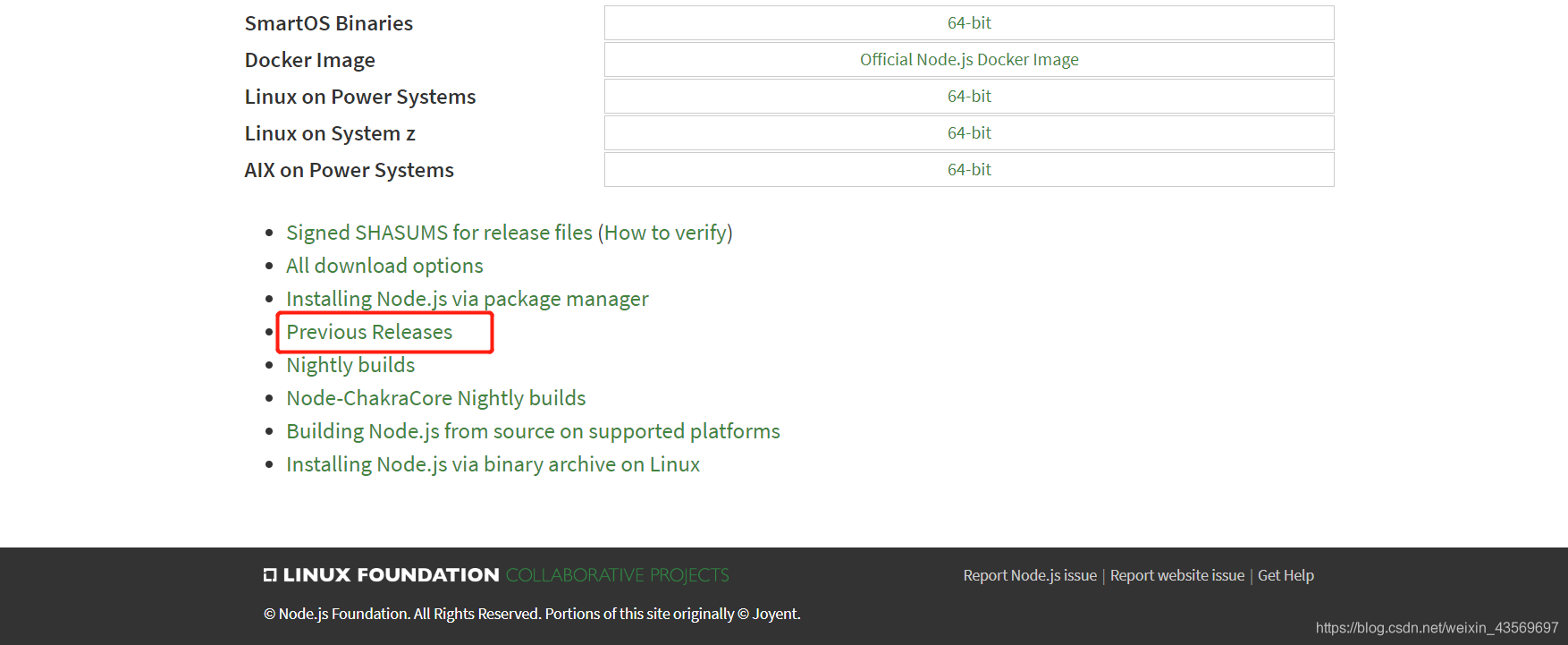Download Linux on System z 64-bit
Image resolution: width=1568 pixels, height=645 pixels.
point(969,133)
